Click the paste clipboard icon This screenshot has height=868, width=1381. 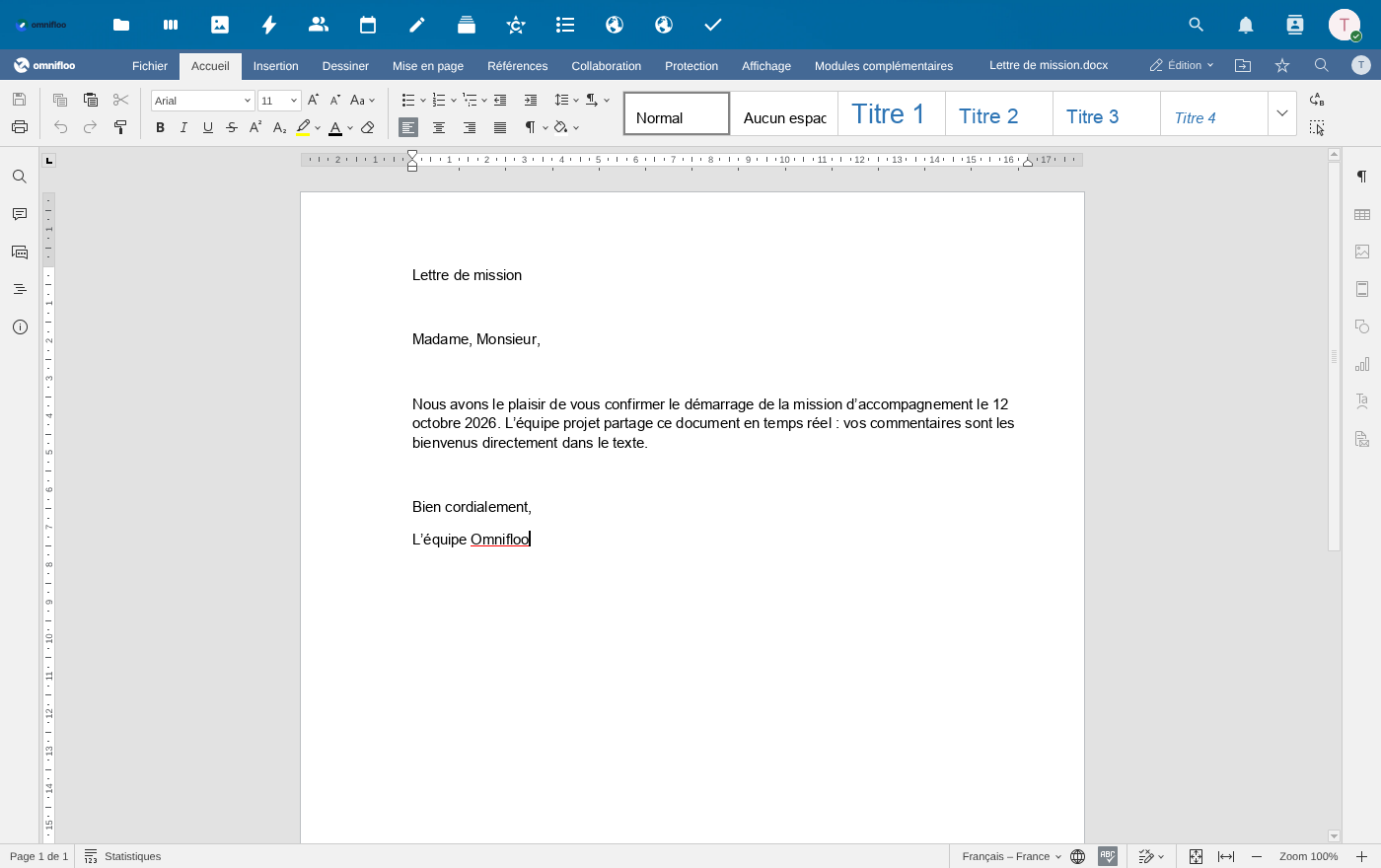pos(91,100)
